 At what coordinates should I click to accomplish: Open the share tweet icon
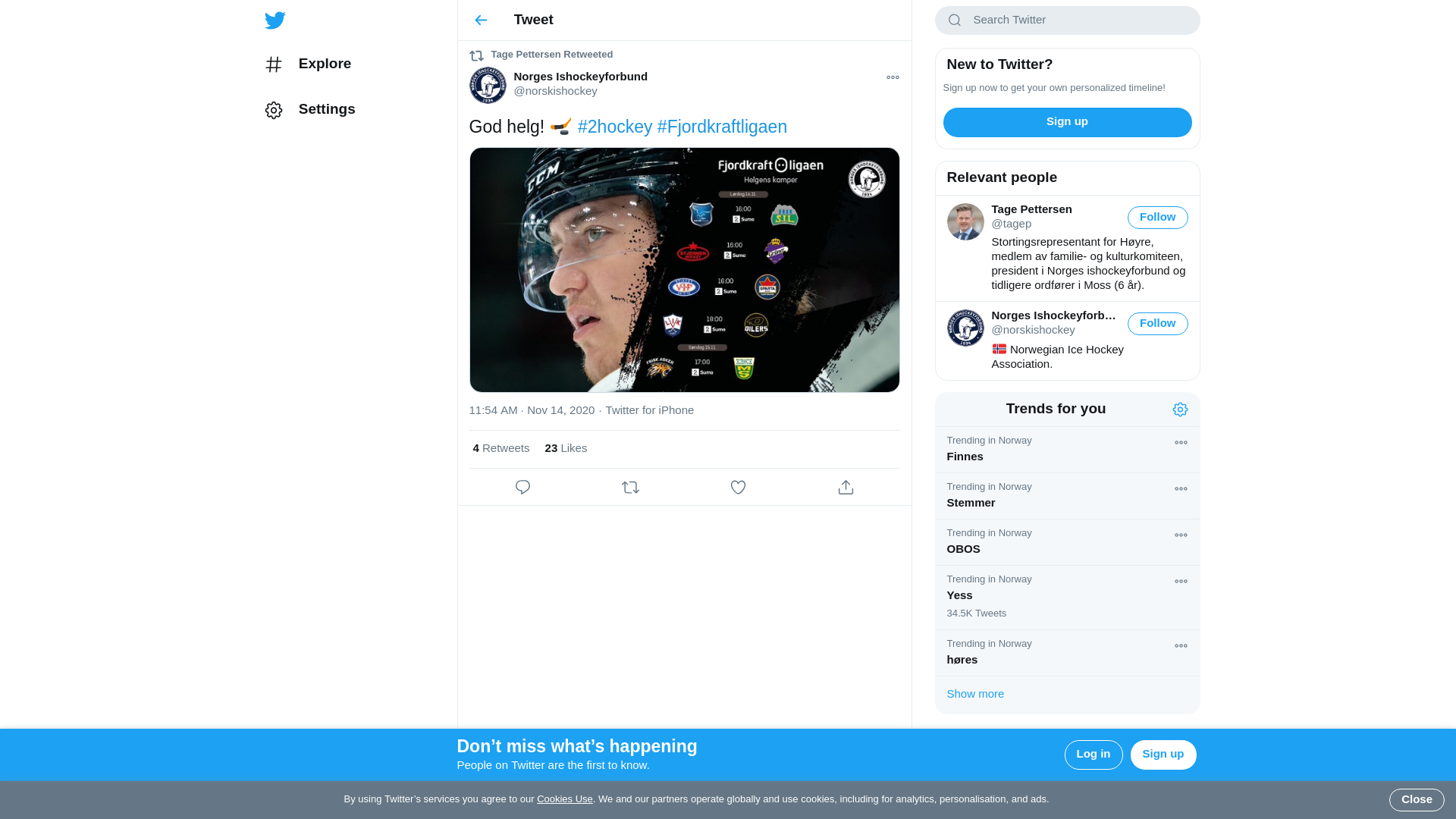(846, 488)
